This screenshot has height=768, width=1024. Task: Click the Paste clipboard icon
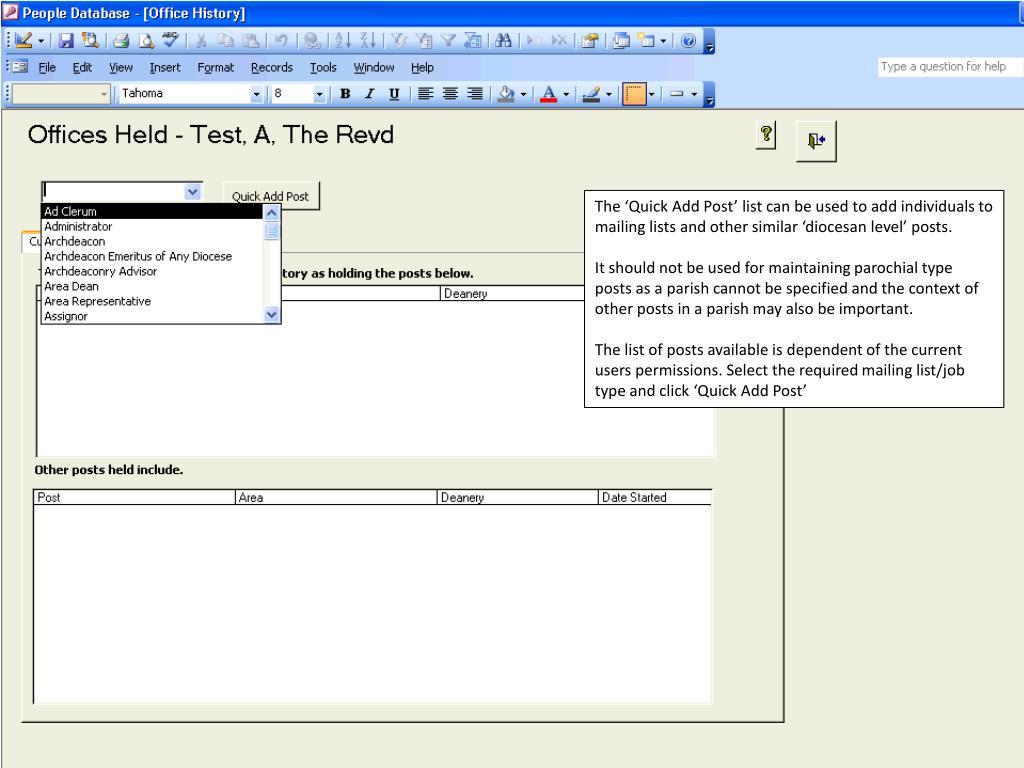pos(251,40)
